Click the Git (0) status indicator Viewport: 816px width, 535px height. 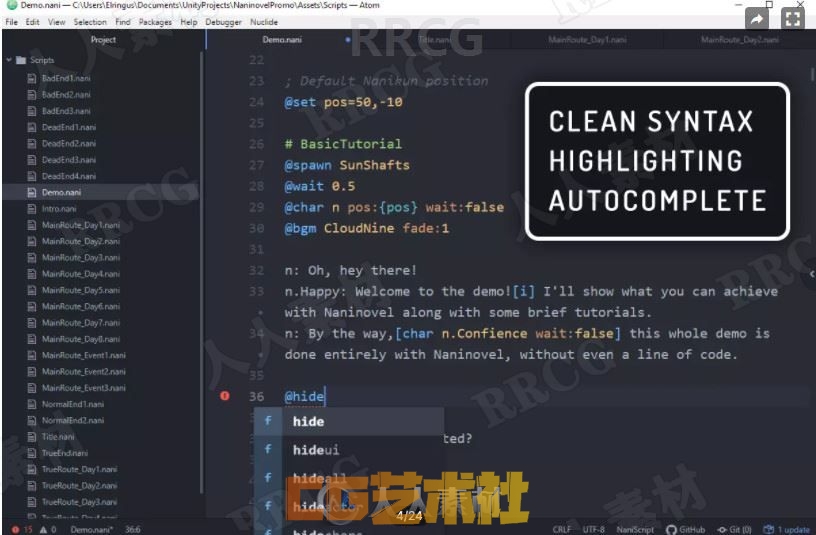tap(734, 529)
